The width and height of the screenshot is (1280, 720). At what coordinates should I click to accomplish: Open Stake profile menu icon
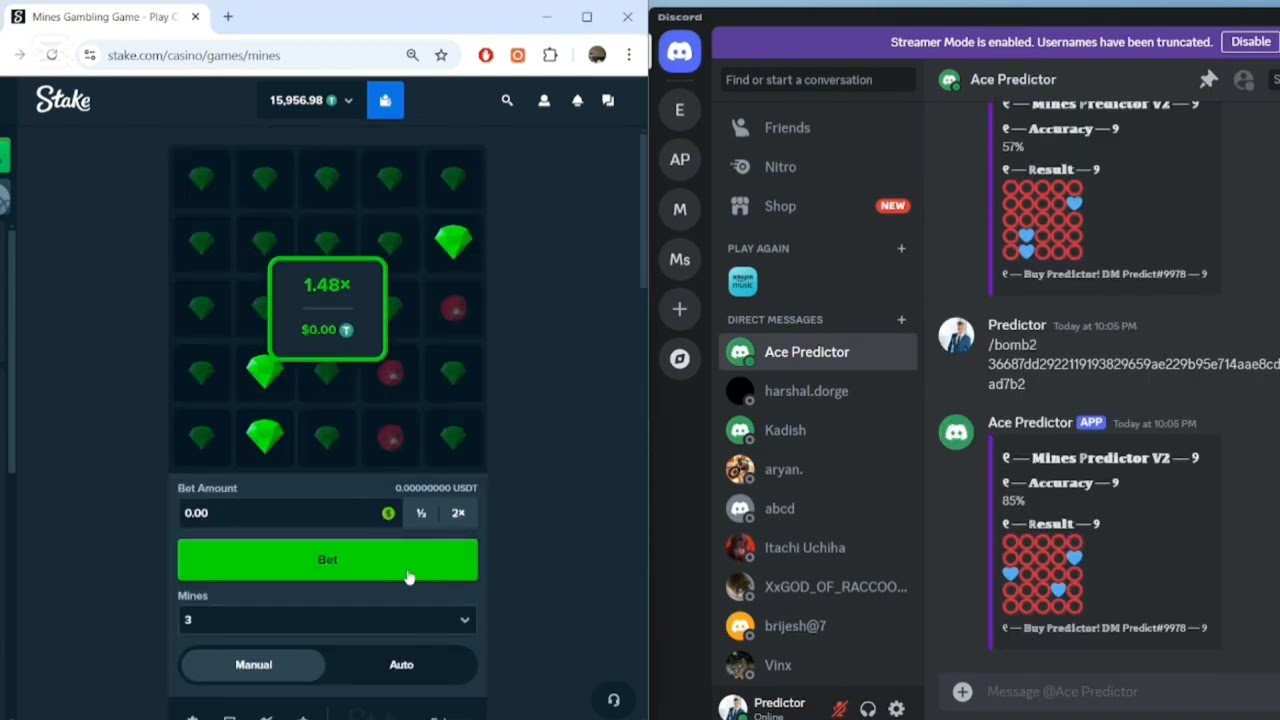[544, 100]
